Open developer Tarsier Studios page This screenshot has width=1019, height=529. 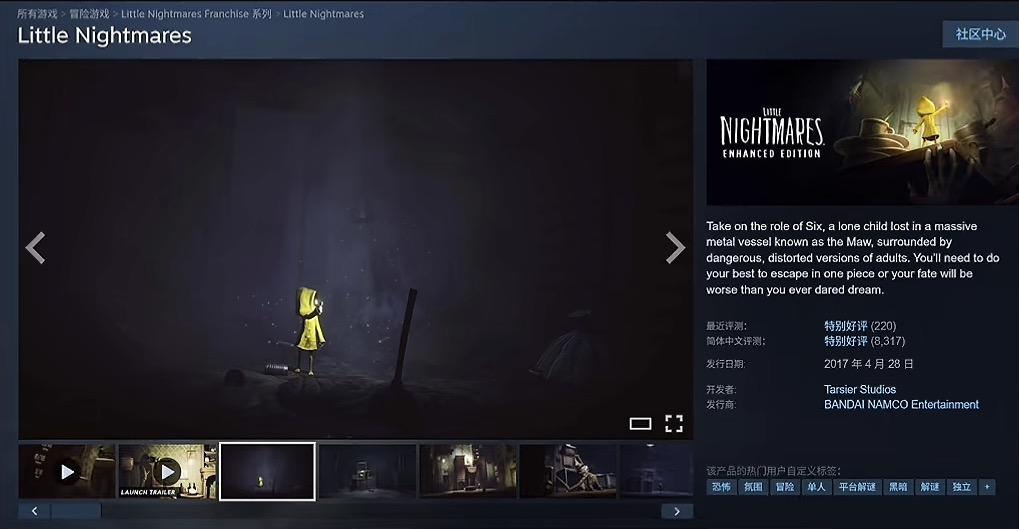click(859, 389)
